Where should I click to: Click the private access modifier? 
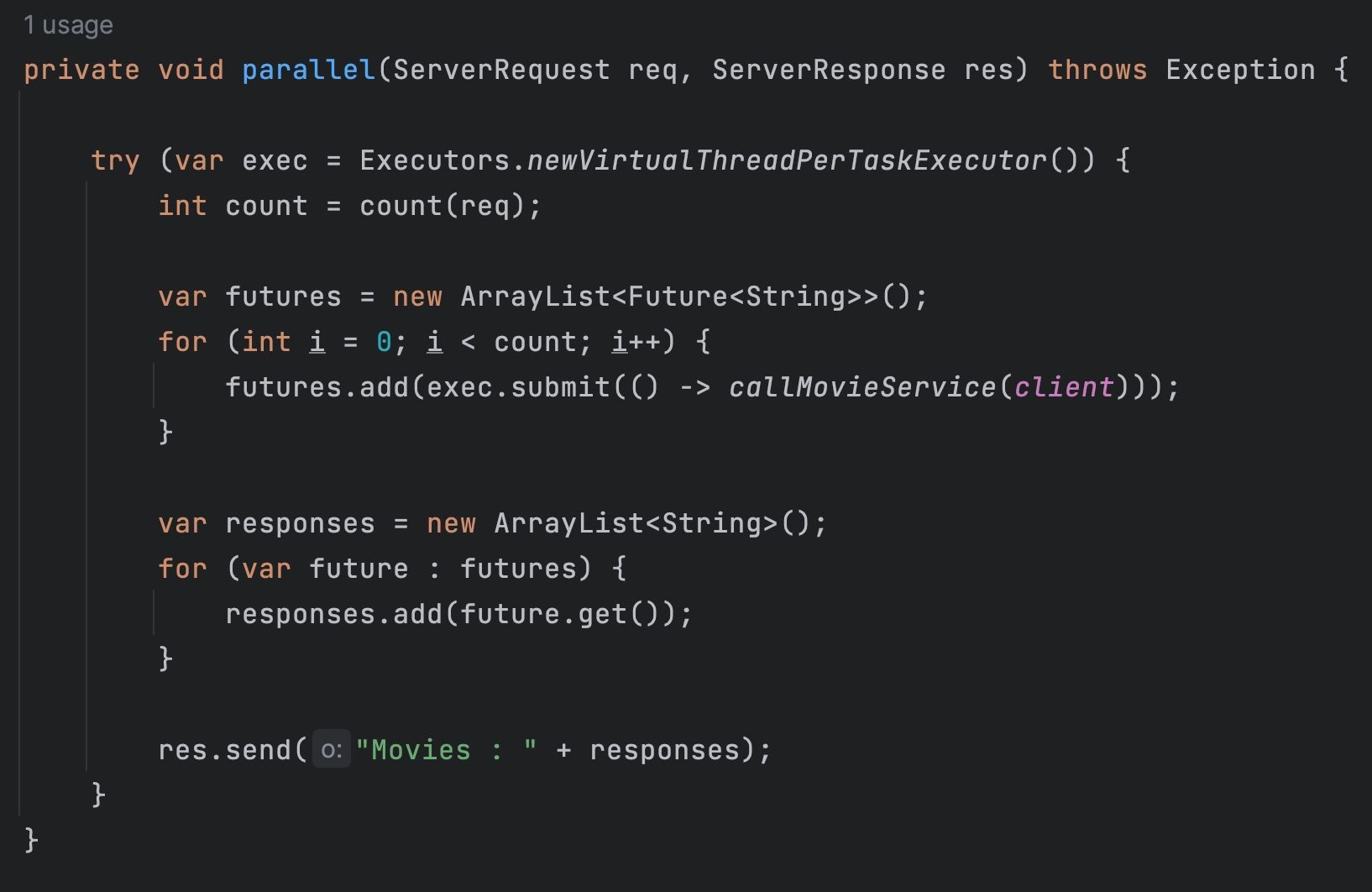pos(81,70)
